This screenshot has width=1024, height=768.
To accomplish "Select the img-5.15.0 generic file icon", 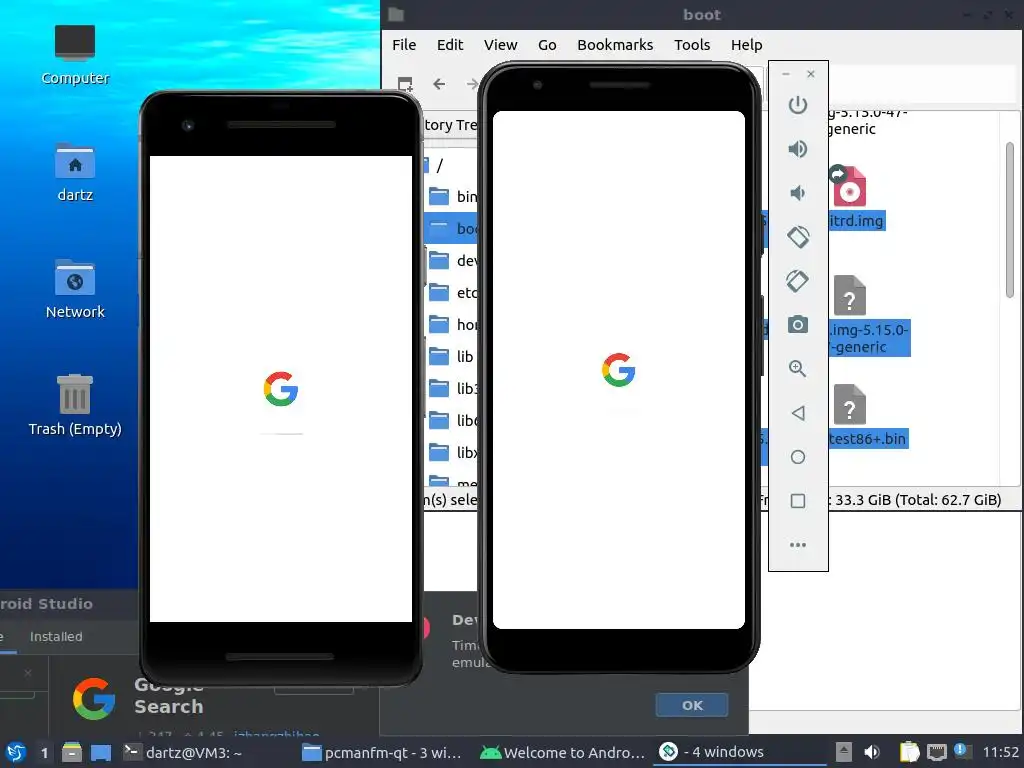I will (849, 296).
